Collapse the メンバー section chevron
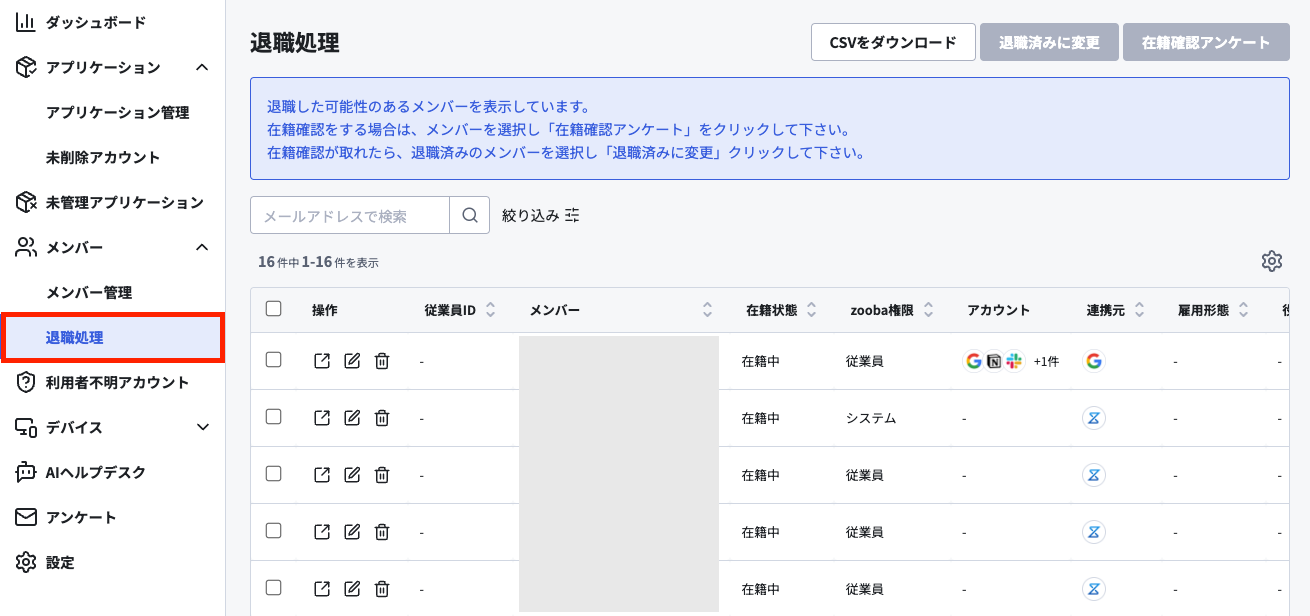1310x616 pixels. [202, 247]
